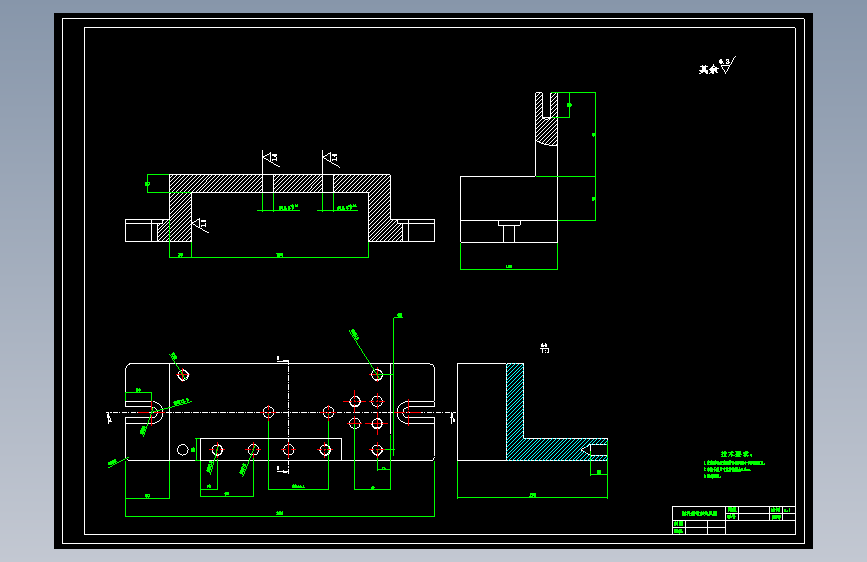Image resolution: width=867 pixels, height=562 pixels.
Task: Select the section label above the cyan view
Action: point(545,348)
